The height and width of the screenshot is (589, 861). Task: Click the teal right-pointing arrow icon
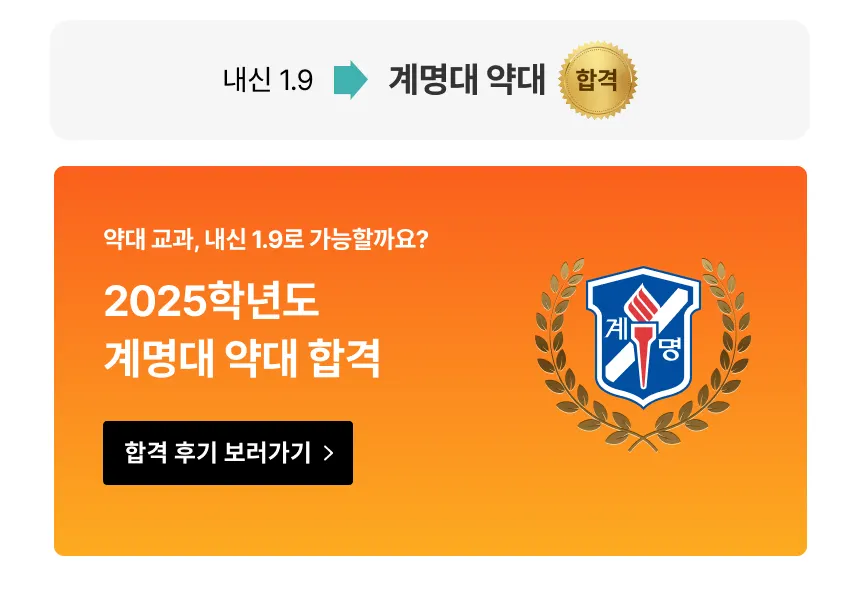point(351,80)
